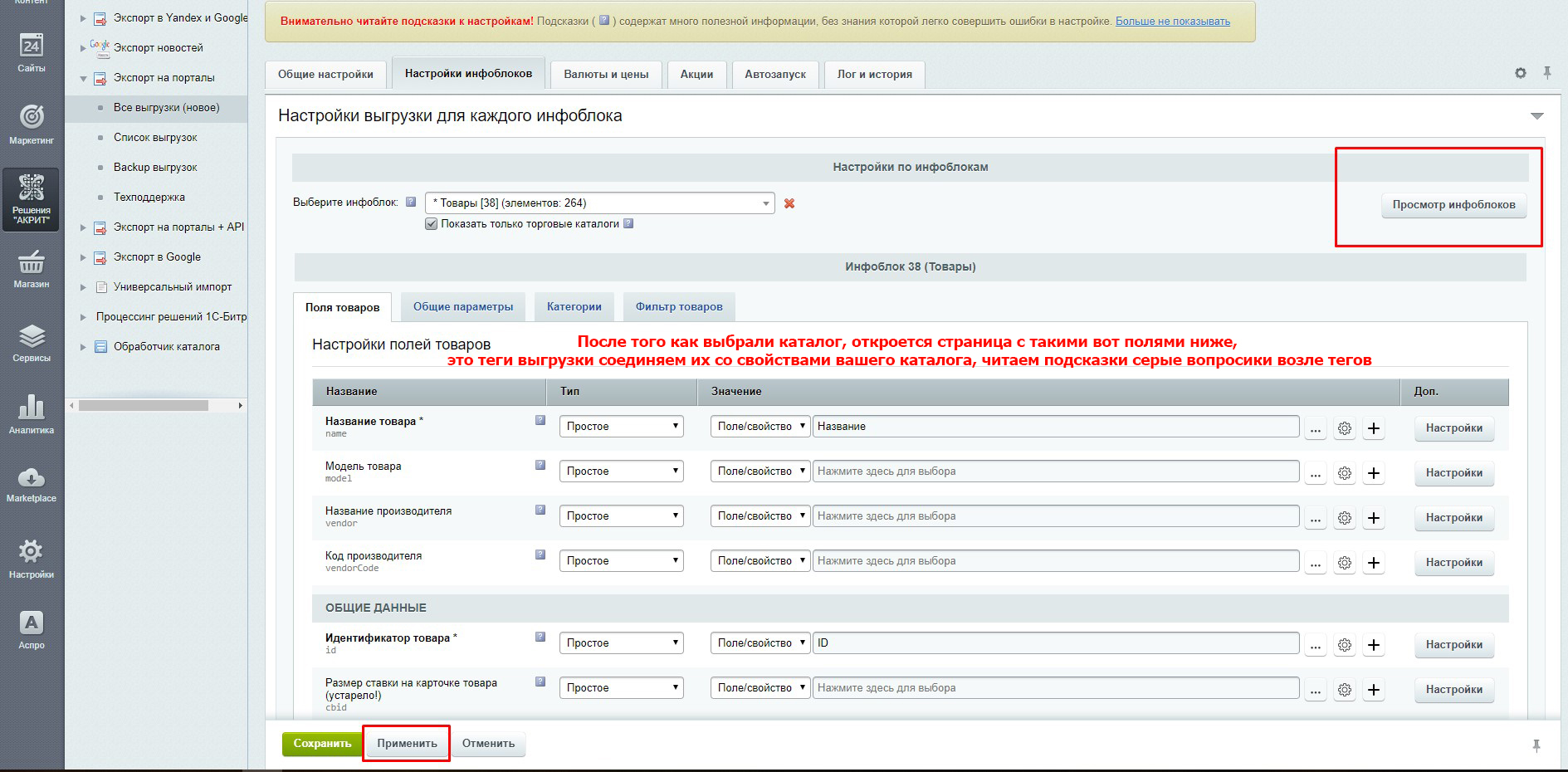Open Поле/свойство dropdown for Идентификатор товара

[760, 643]
